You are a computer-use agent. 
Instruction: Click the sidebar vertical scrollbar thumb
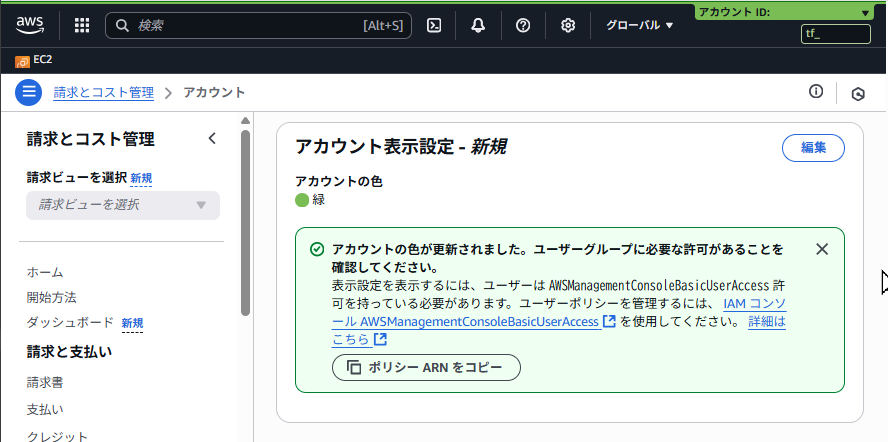click(x=245, y=223)
